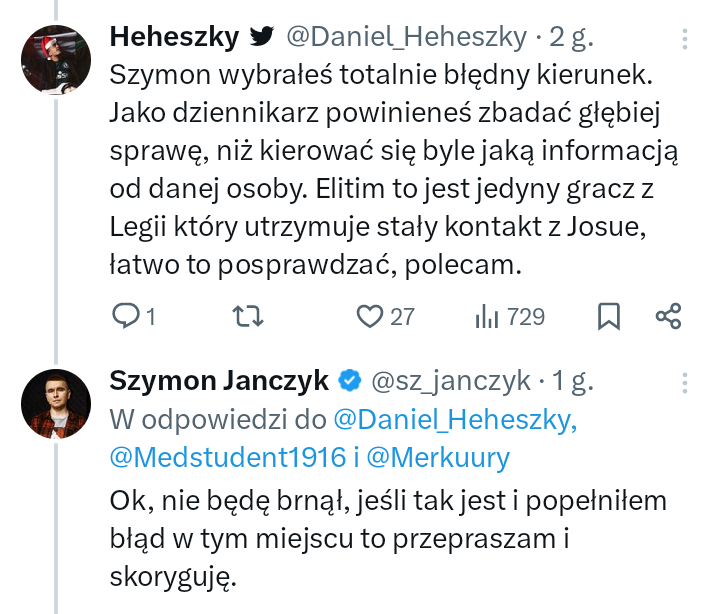The height and width of the screenshot is (614, 720).
Task: Click the bird icon beside Heheszky
Action: (262, 38)
